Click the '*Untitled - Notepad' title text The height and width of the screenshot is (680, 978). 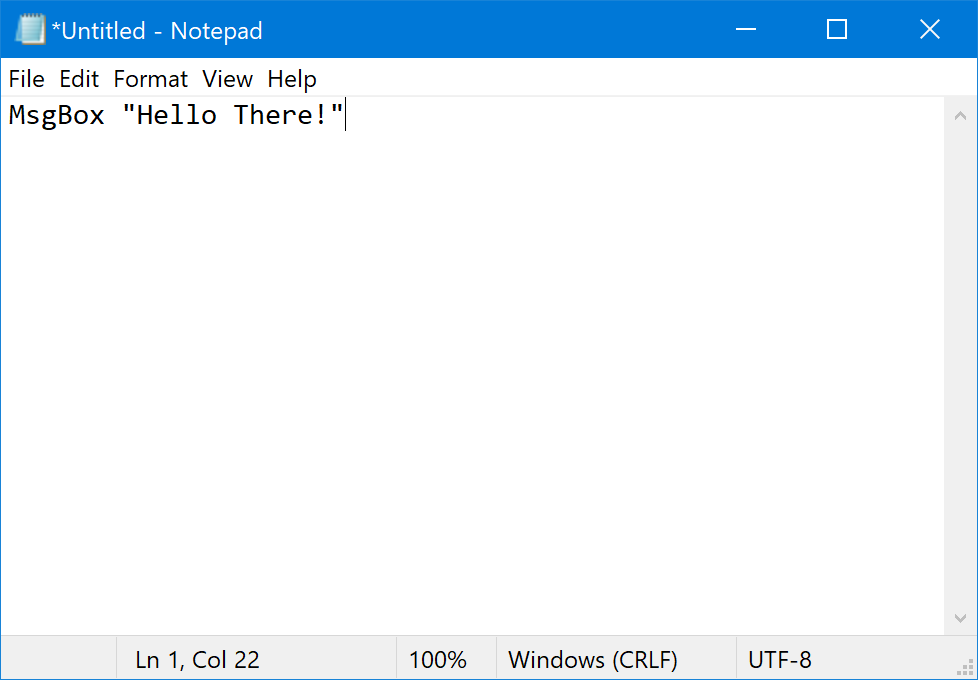coord(157,31)
